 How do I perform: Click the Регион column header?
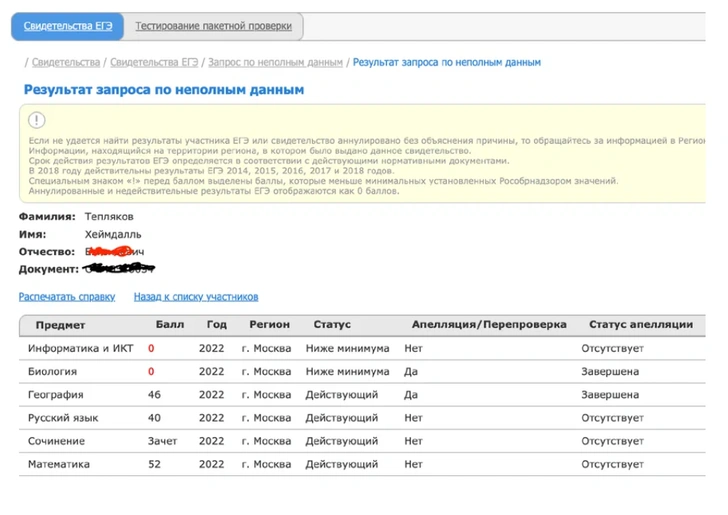[270, 325]
